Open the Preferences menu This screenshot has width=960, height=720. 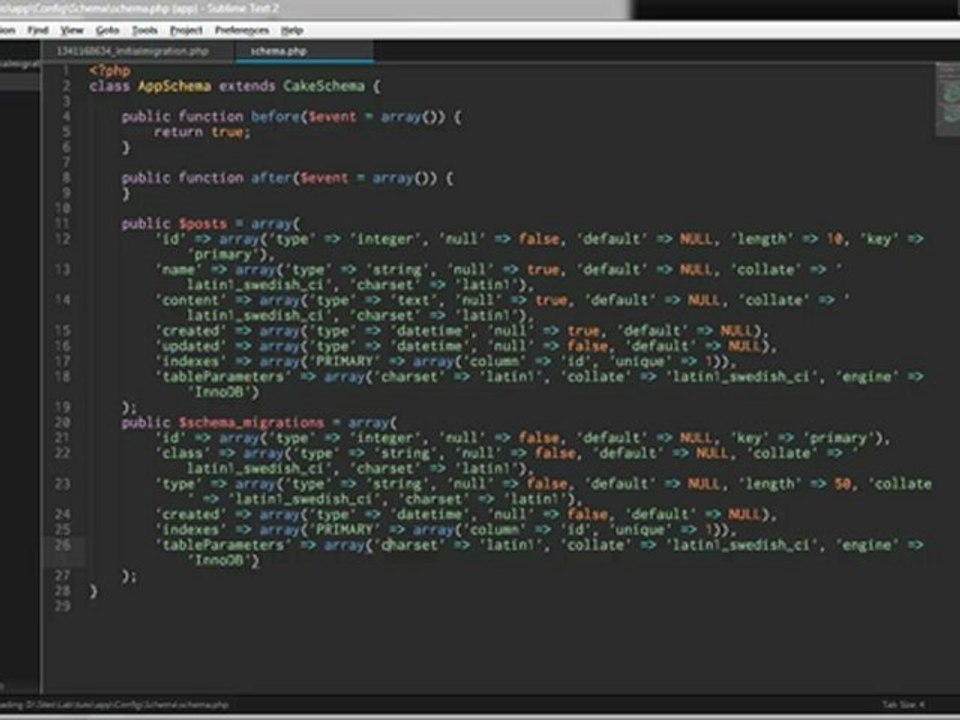(242, 30)
